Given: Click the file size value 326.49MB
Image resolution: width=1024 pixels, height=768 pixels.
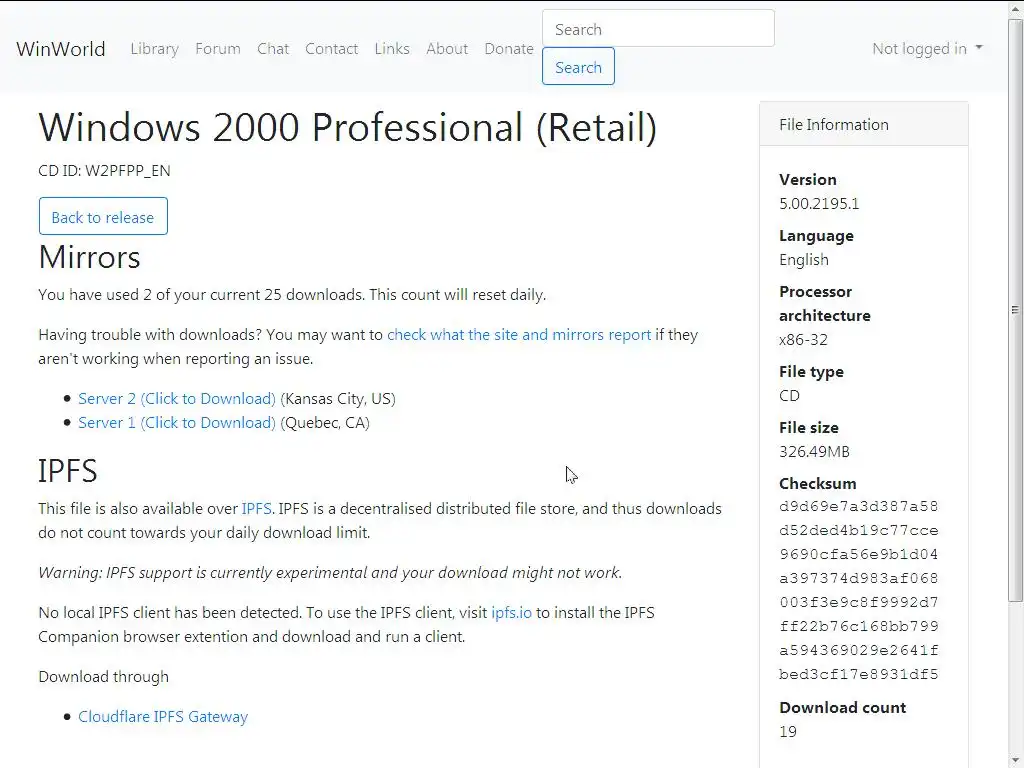Looking at the screenshot, I should tap(814, 452).
